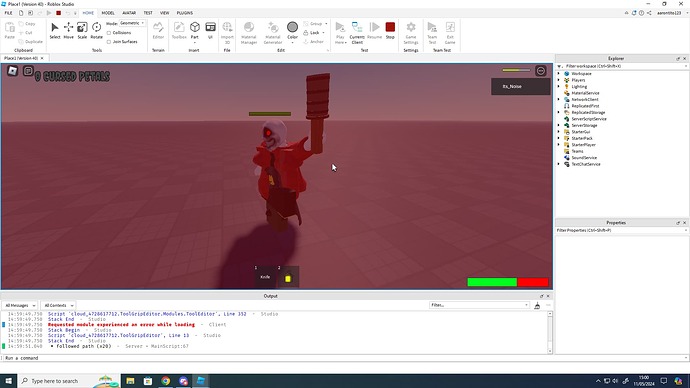
Task: Expand the ReplicatedStorage node in Explorer
Action: pos(559,112)
